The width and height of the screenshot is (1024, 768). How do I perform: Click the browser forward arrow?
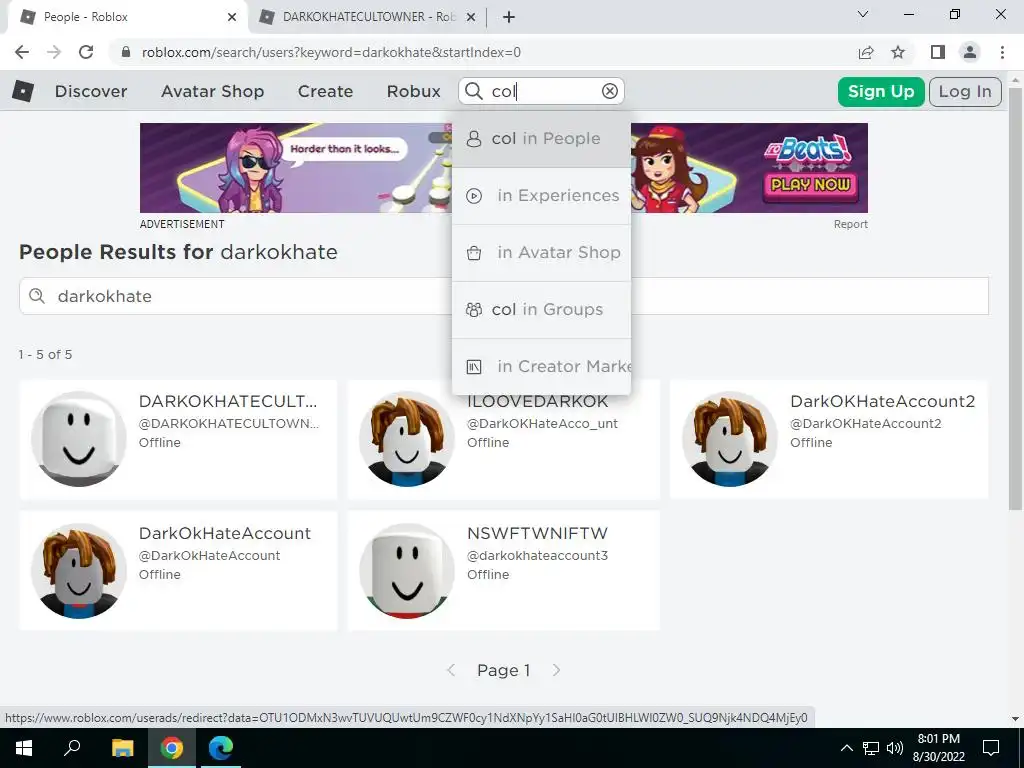[x=54, y=52]
